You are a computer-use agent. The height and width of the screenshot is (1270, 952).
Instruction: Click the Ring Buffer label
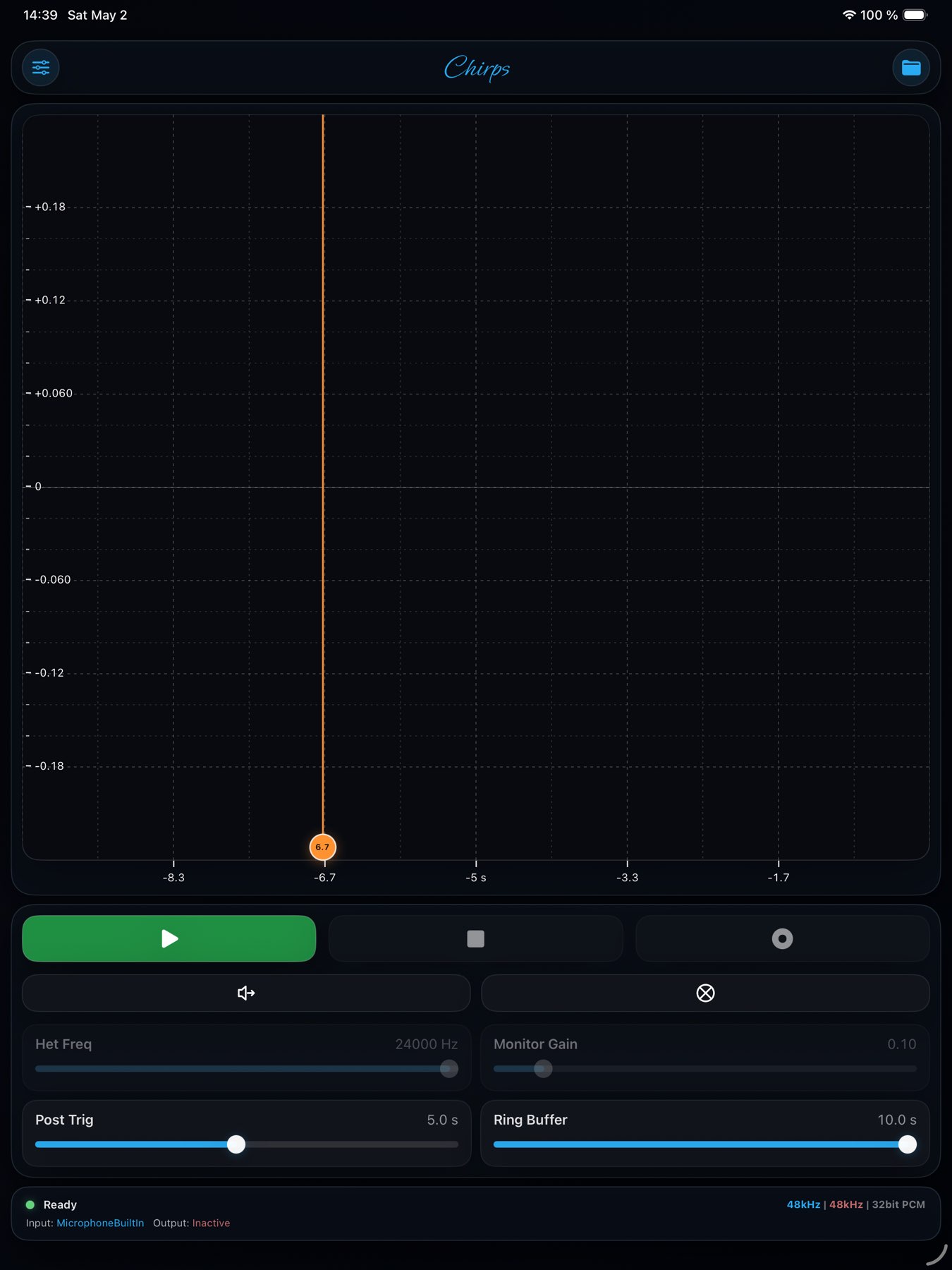530,1120
